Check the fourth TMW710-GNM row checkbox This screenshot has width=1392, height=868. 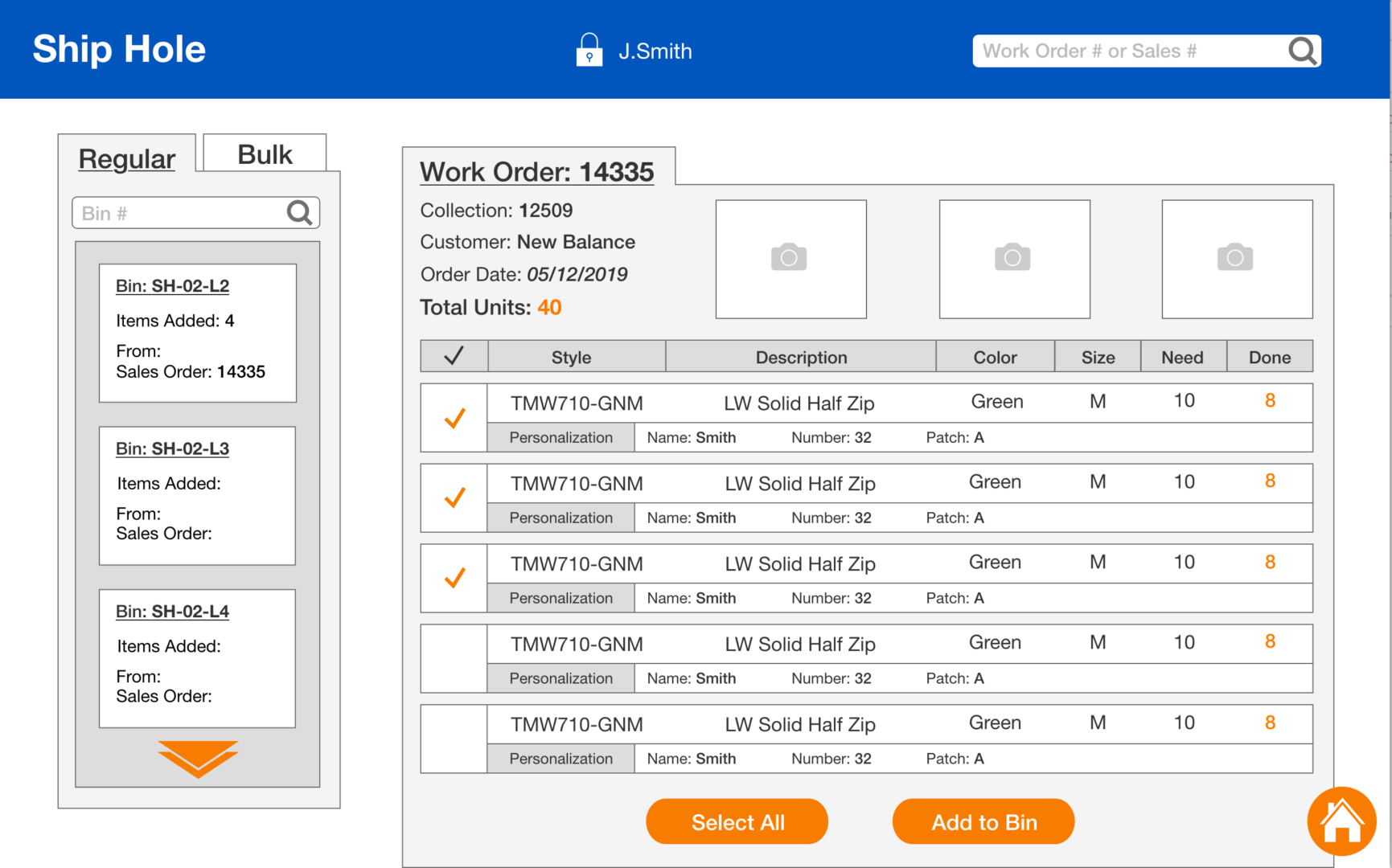pyautogui.click(x=454, y=658)
